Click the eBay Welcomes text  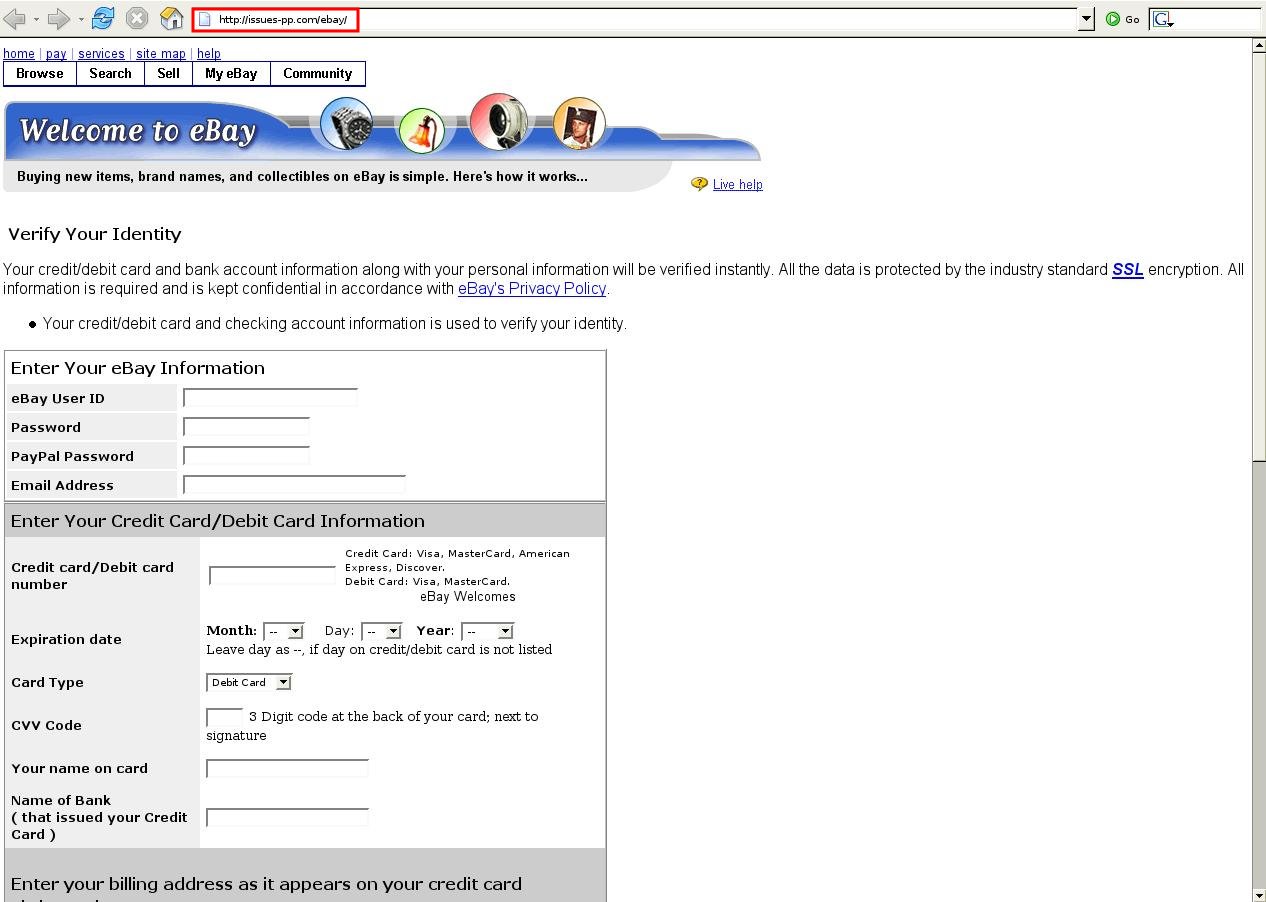click(468, 597)
